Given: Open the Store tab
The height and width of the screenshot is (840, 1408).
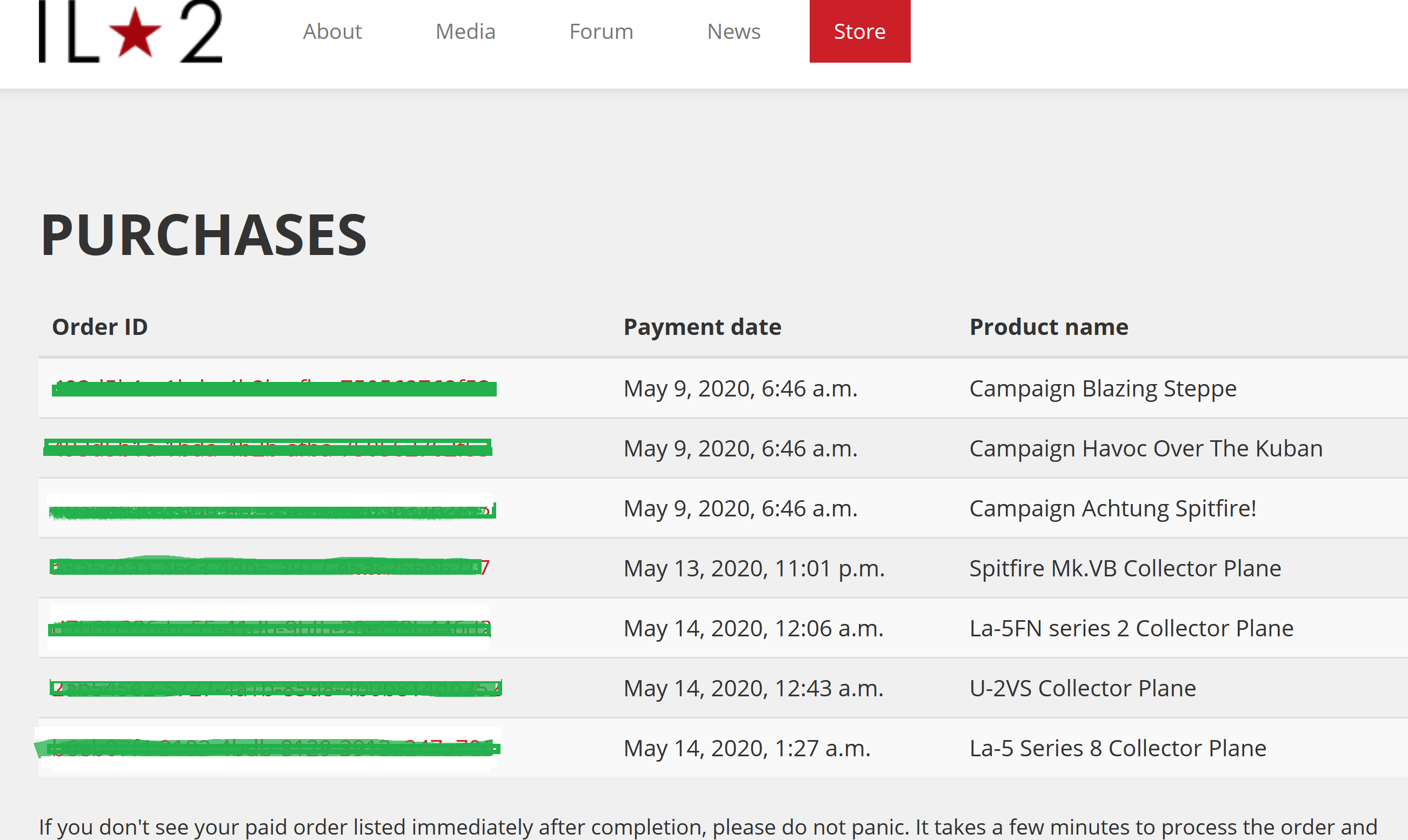Looking at the screenshot, I should pos(860,31).
